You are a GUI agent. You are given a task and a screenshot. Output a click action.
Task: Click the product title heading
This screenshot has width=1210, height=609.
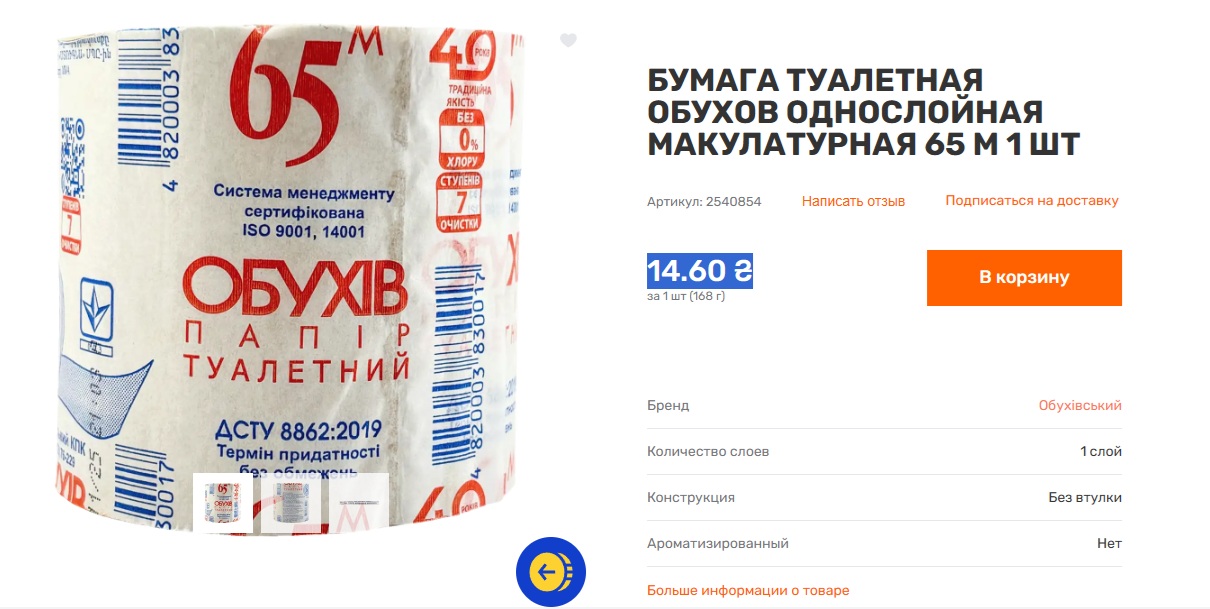(x=864, y=112)
